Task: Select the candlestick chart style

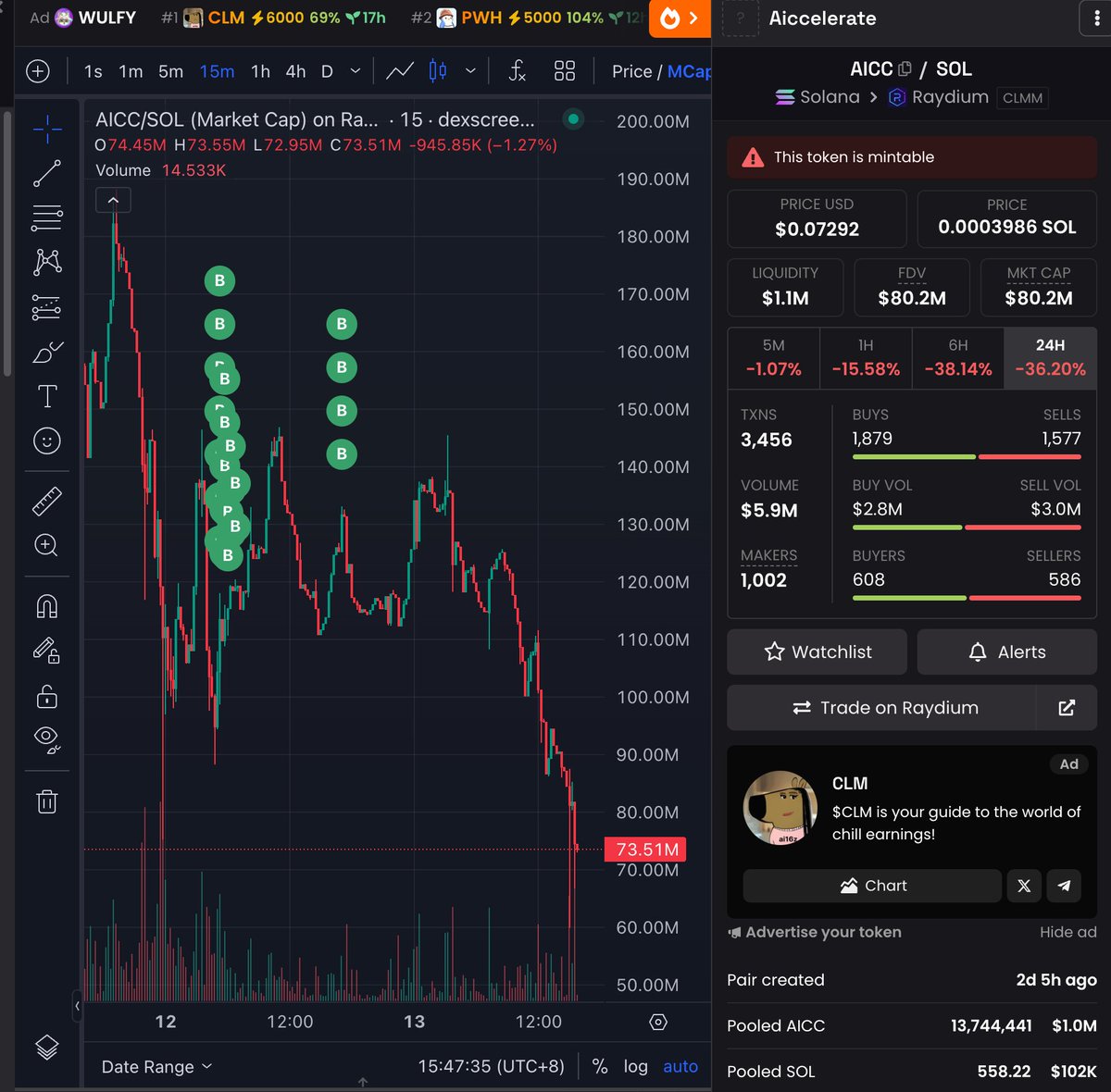Action: click(x=438, y=71)
